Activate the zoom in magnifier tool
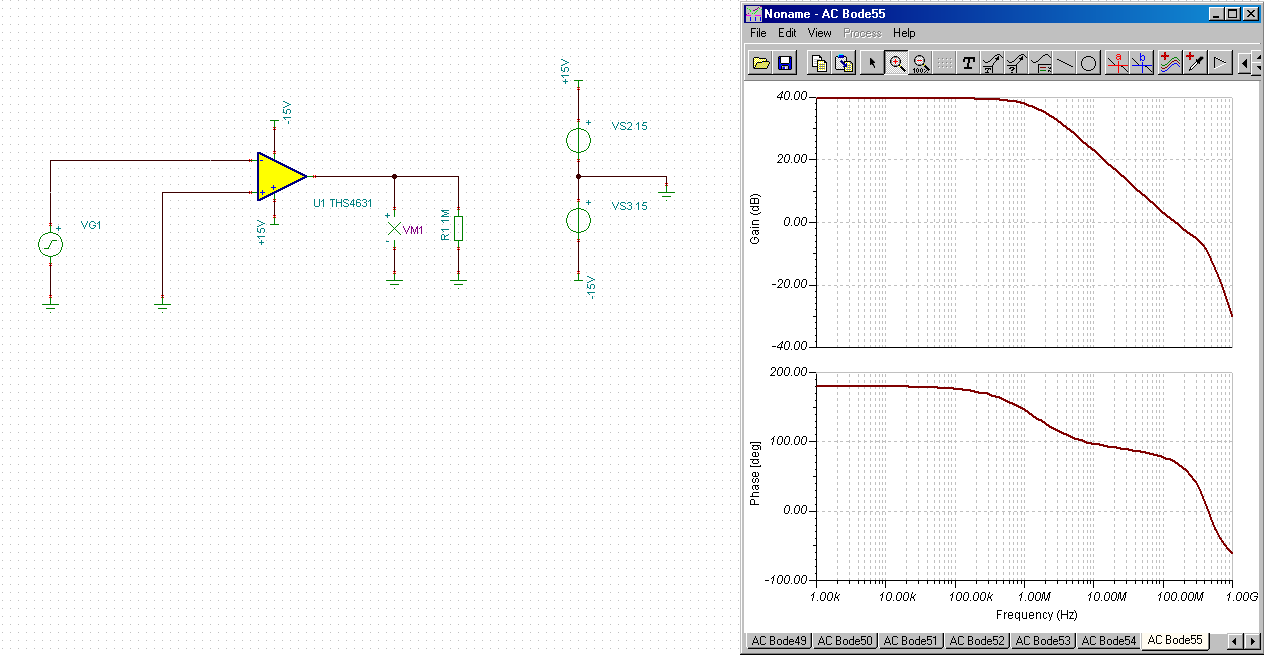Image resolution: width=1264 pixels, height=655 pixels. pos(897,63)
